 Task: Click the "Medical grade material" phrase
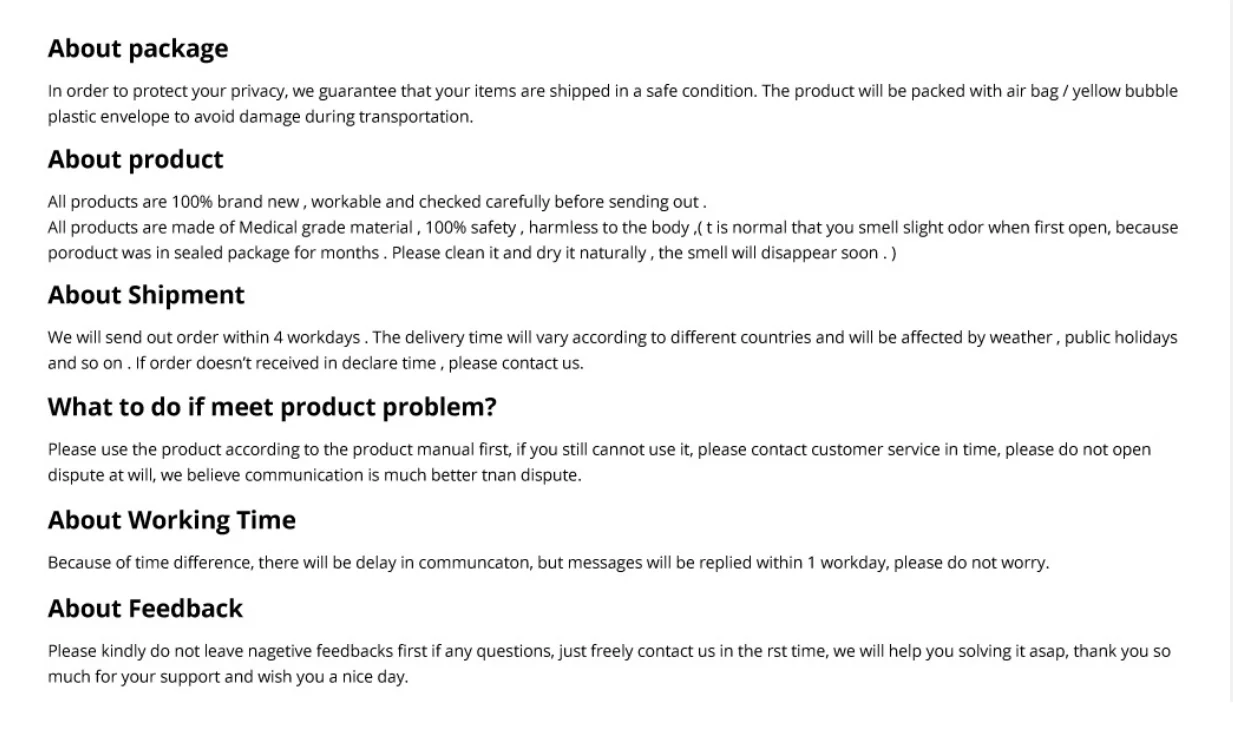click(325, 228)
